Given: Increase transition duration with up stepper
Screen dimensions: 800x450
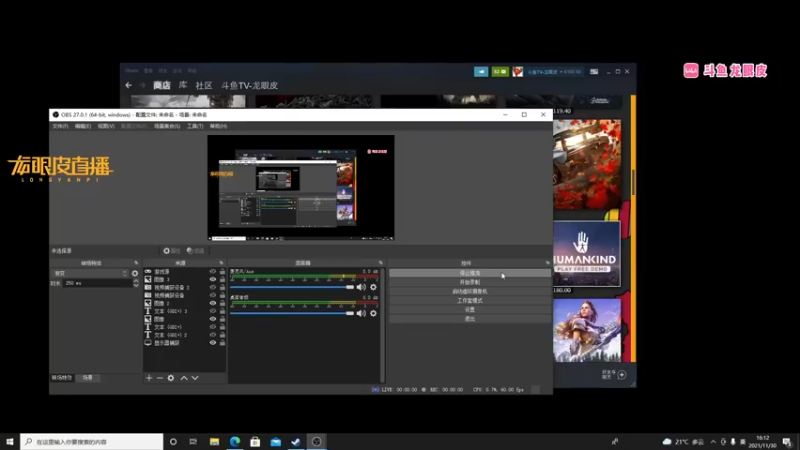Looking at the screenshot, I should (x=136, y=281).
